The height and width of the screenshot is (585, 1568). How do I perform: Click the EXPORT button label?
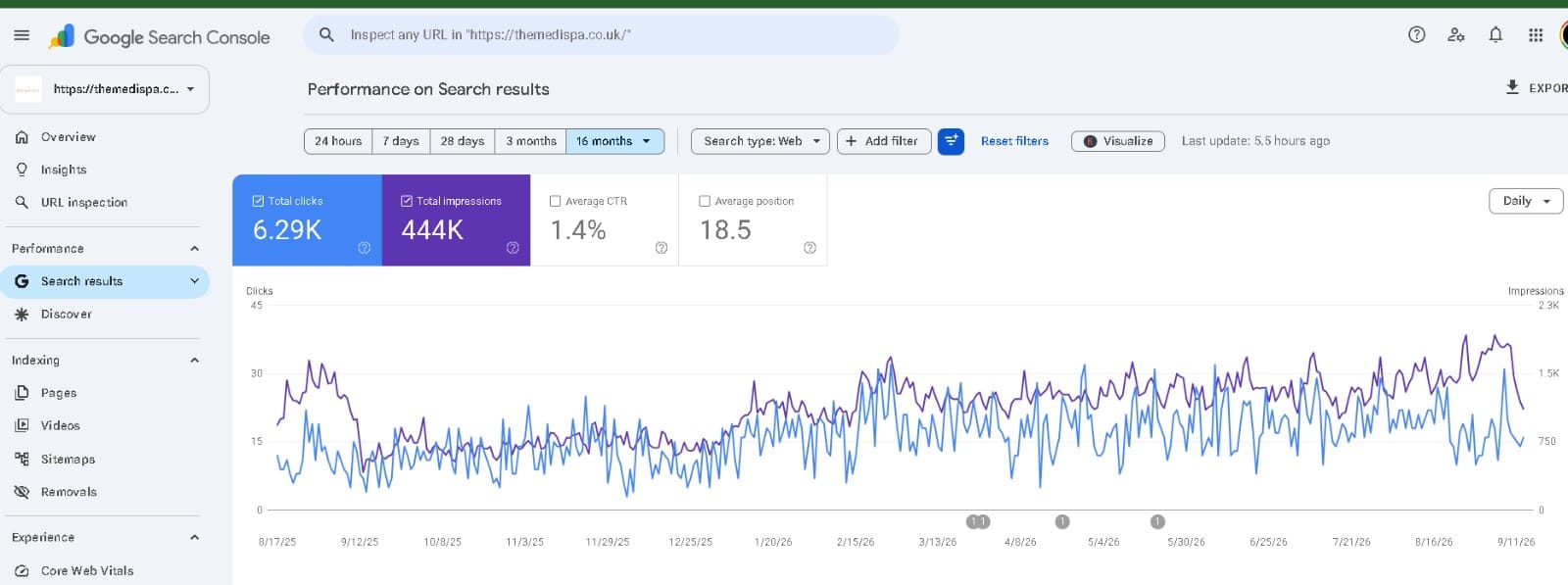(x=1548, y=88)
